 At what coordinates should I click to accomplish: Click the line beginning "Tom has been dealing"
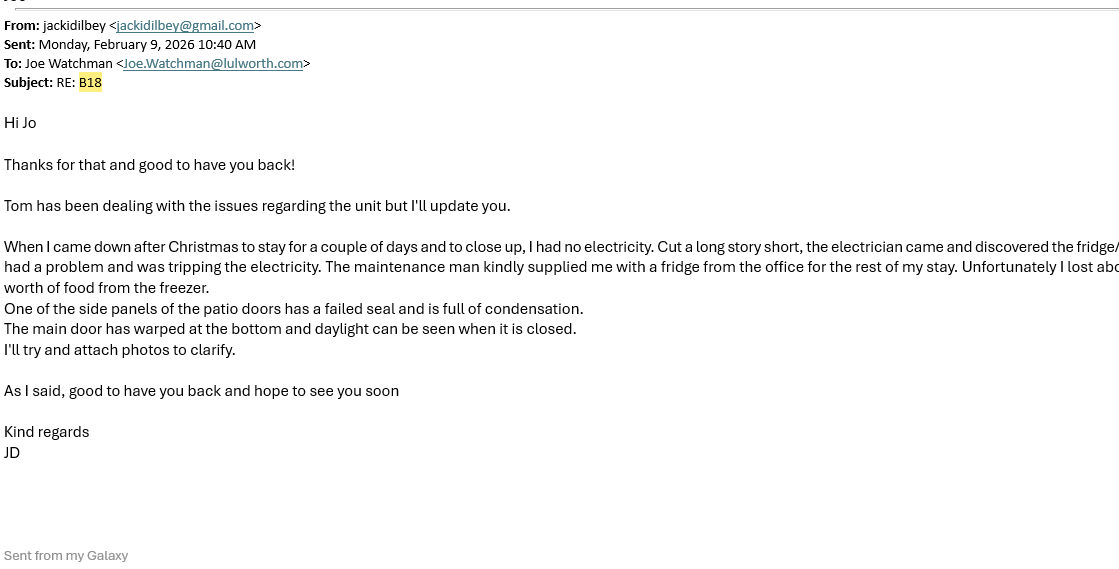[257, 206]
